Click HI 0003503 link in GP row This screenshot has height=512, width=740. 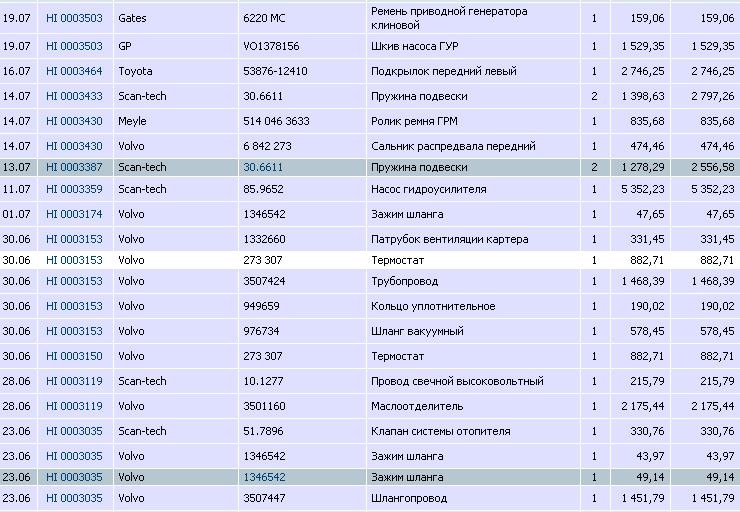click(x=74, y=46)
